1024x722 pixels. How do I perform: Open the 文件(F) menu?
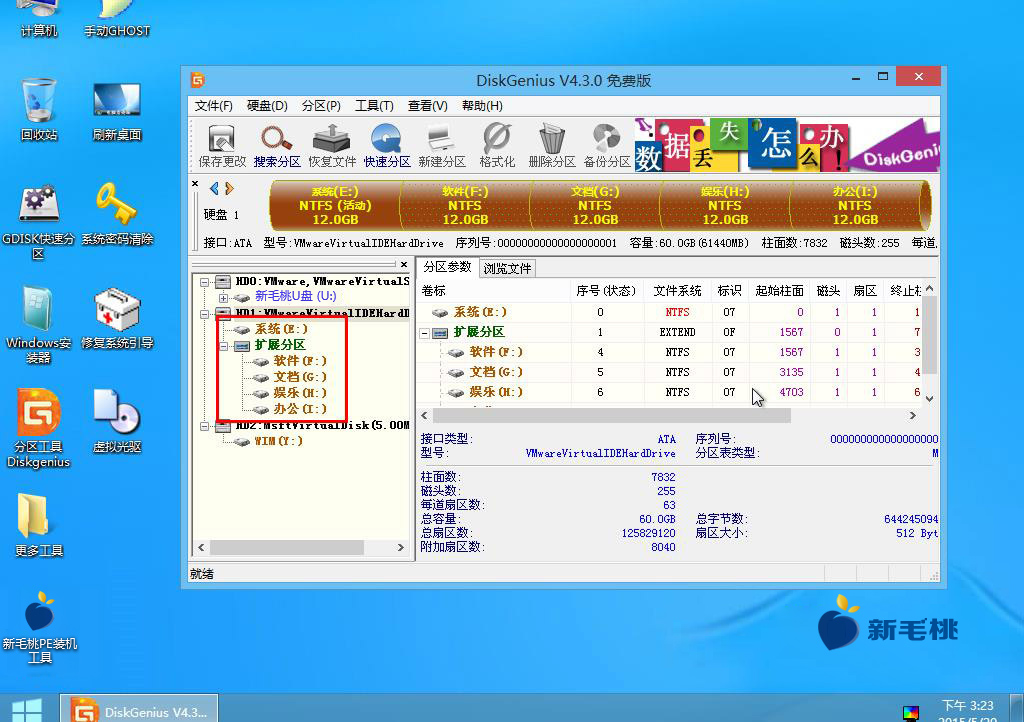pos(214,106)
